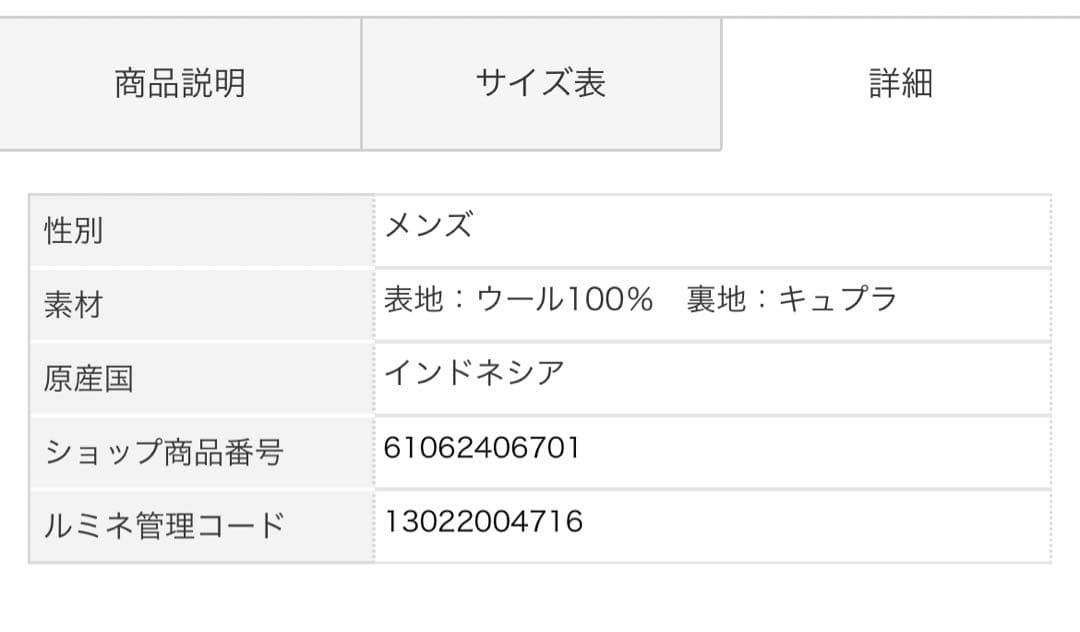
Task: Click empty space right of メンズ value
Action: tap(760, 230)
